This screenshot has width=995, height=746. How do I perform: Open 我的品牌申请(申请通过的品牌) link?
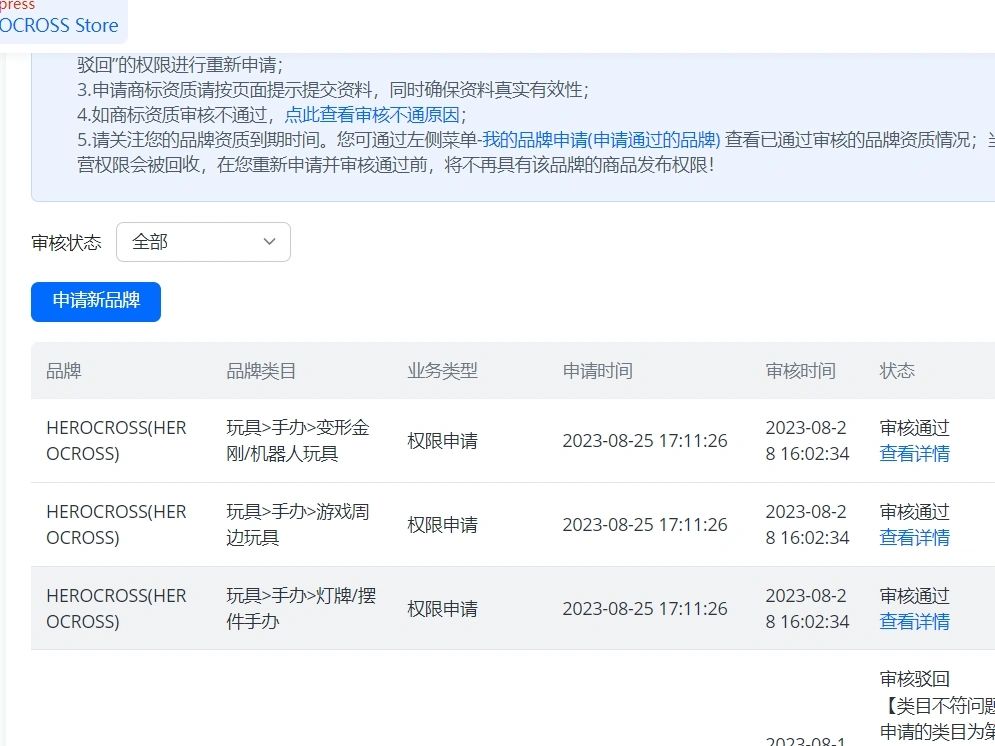(x=601, y=140)
